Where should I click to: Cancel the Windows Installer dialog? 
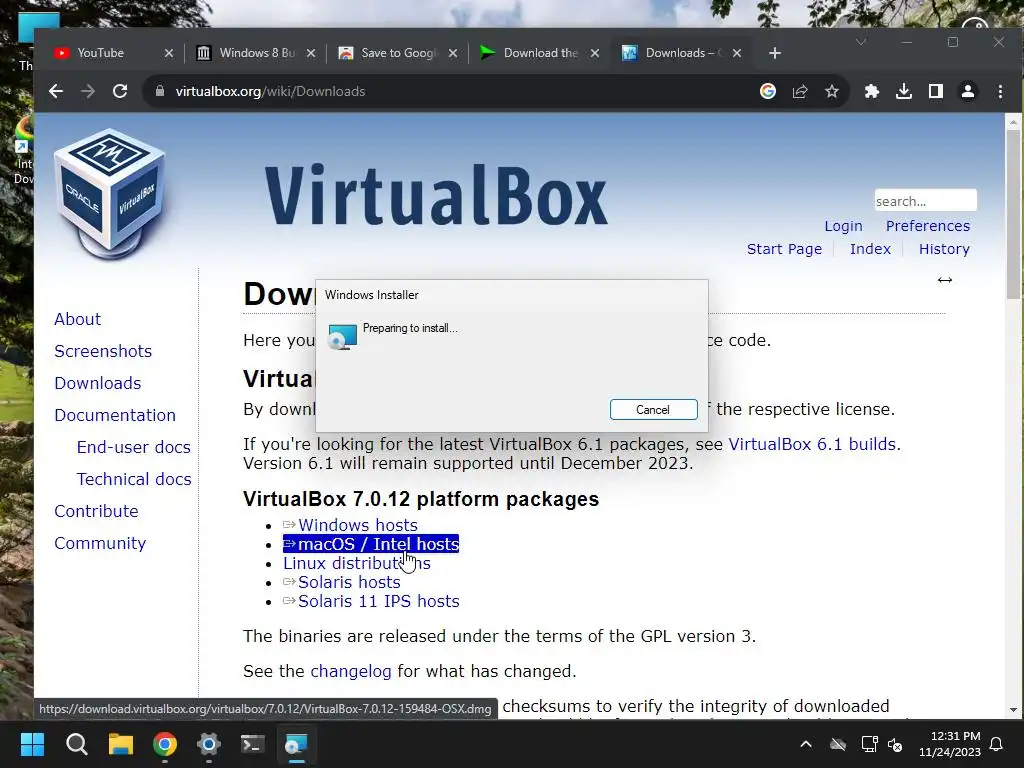[x=653, y=409]
